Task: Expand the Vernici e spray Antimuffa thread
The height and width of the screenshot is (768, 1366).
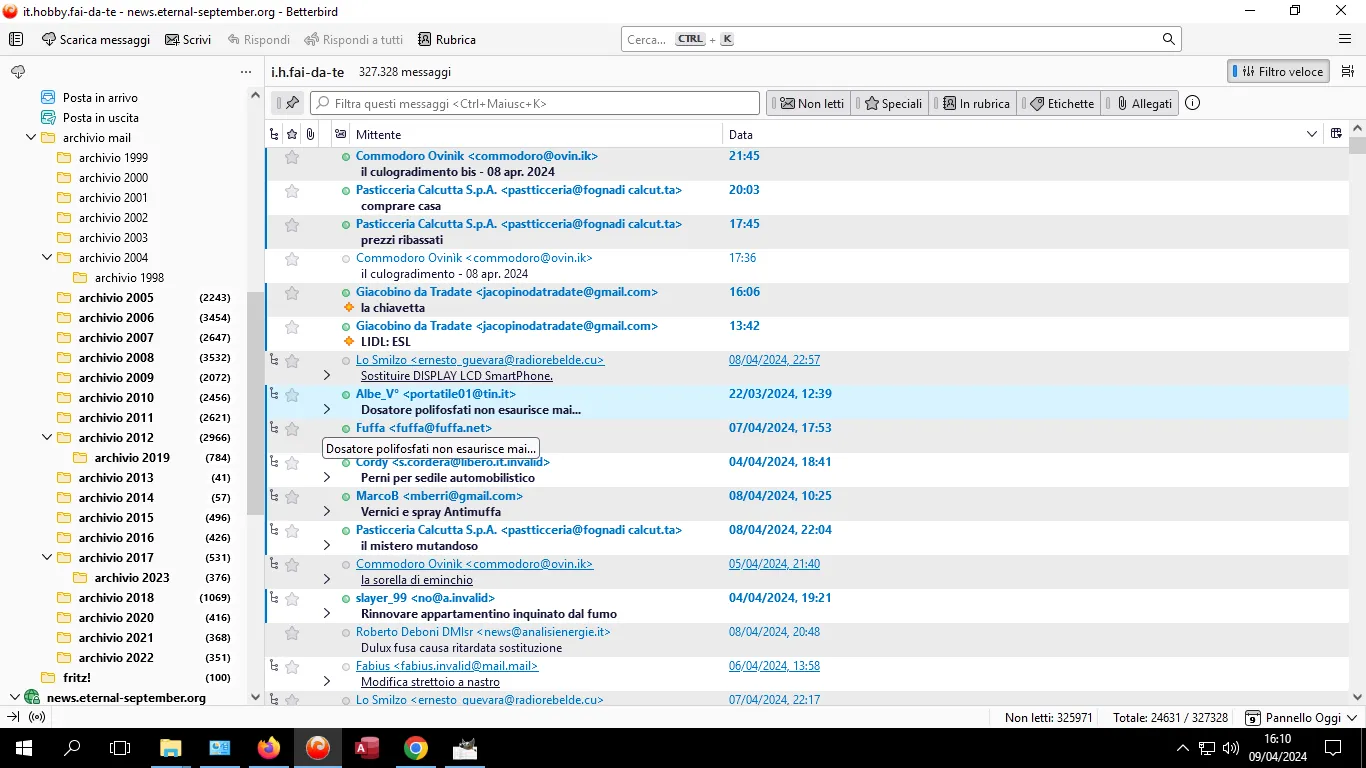Action: 326,511
